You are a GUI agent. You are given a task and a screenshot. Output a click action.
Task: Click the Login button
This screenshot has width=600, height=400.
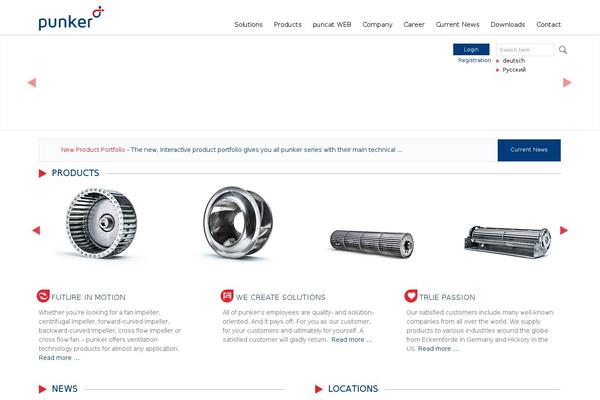coord(471,49)
